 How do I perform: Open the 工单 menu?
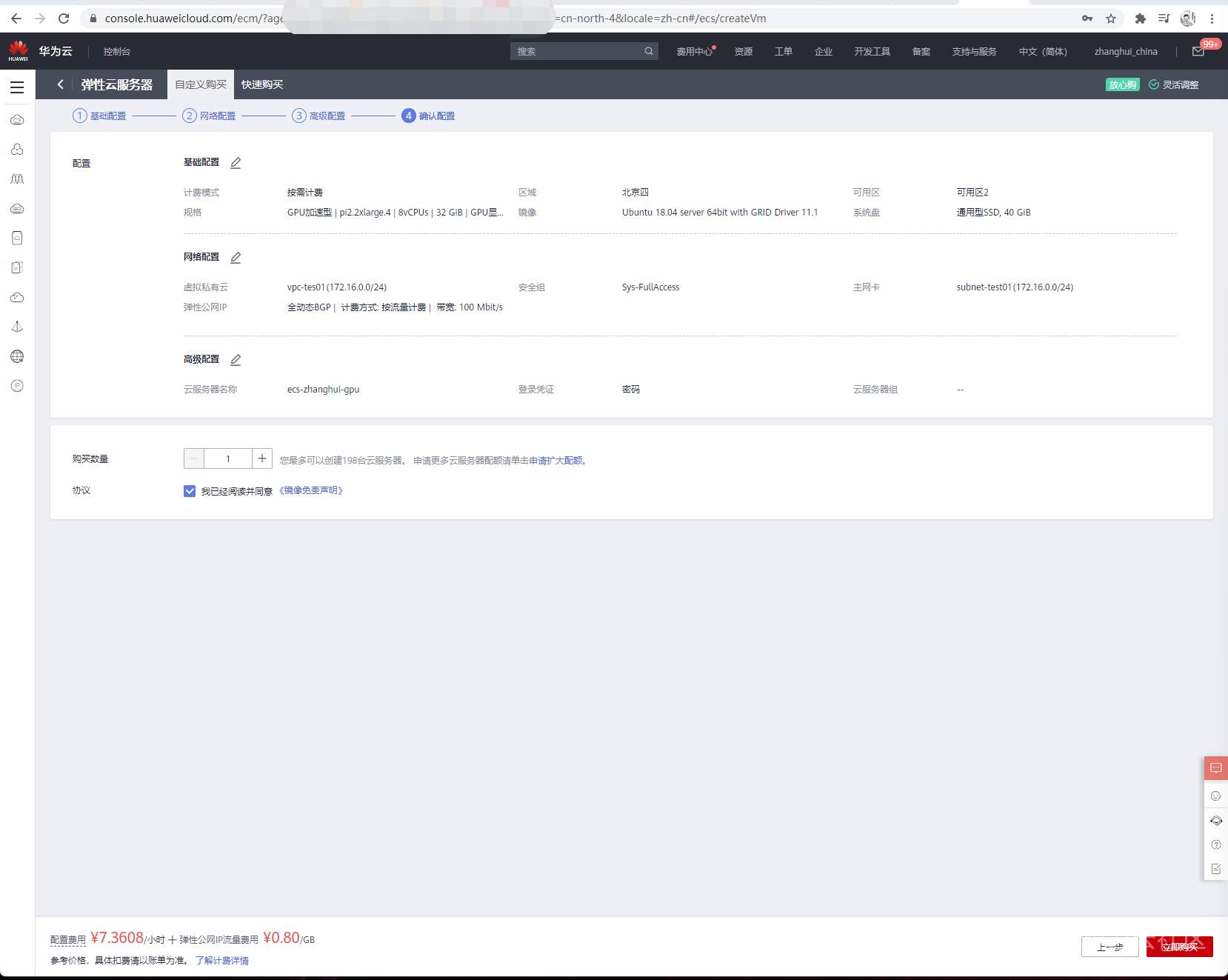click(x=784, y=51)
